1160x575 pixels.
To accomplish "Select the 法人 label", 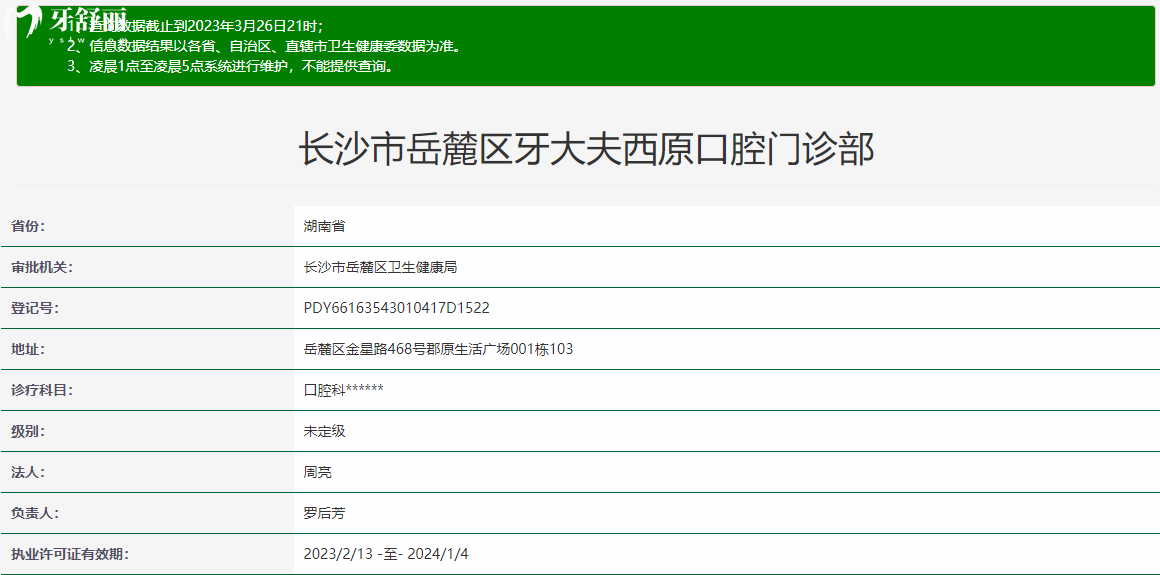I will coord(28,471).
